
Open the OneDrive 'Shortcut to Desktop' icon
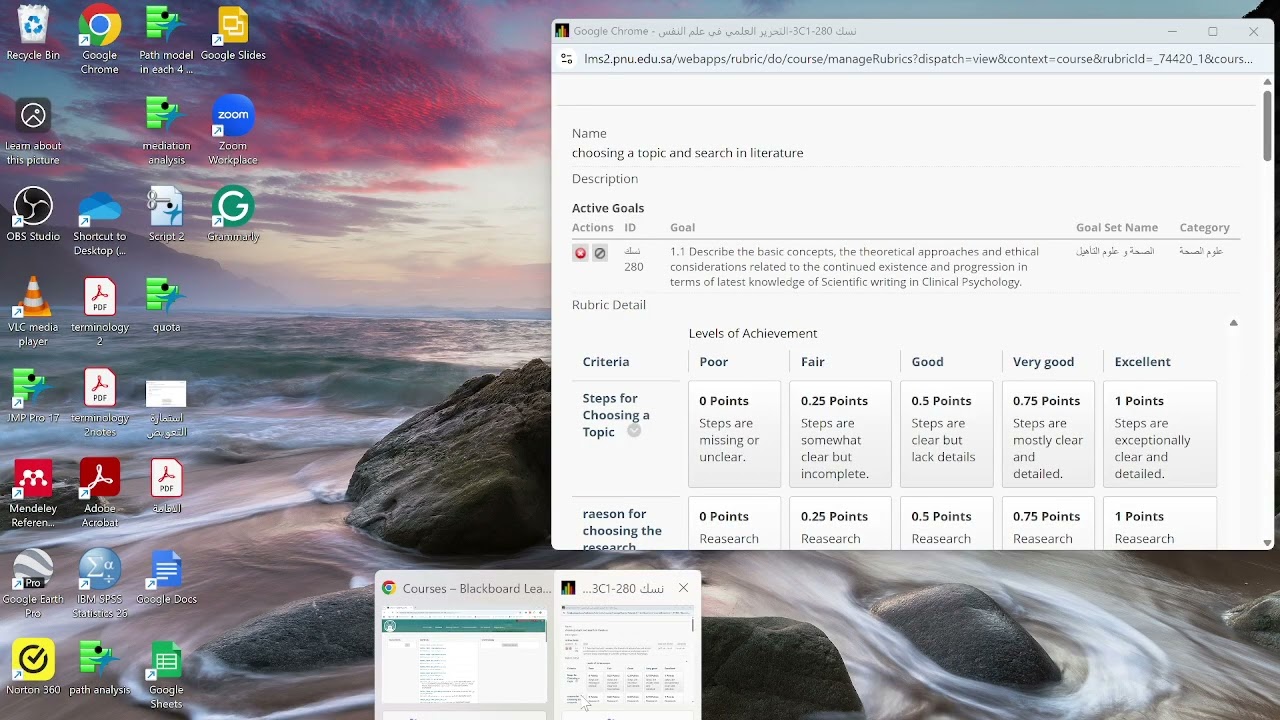pos(100,222)
